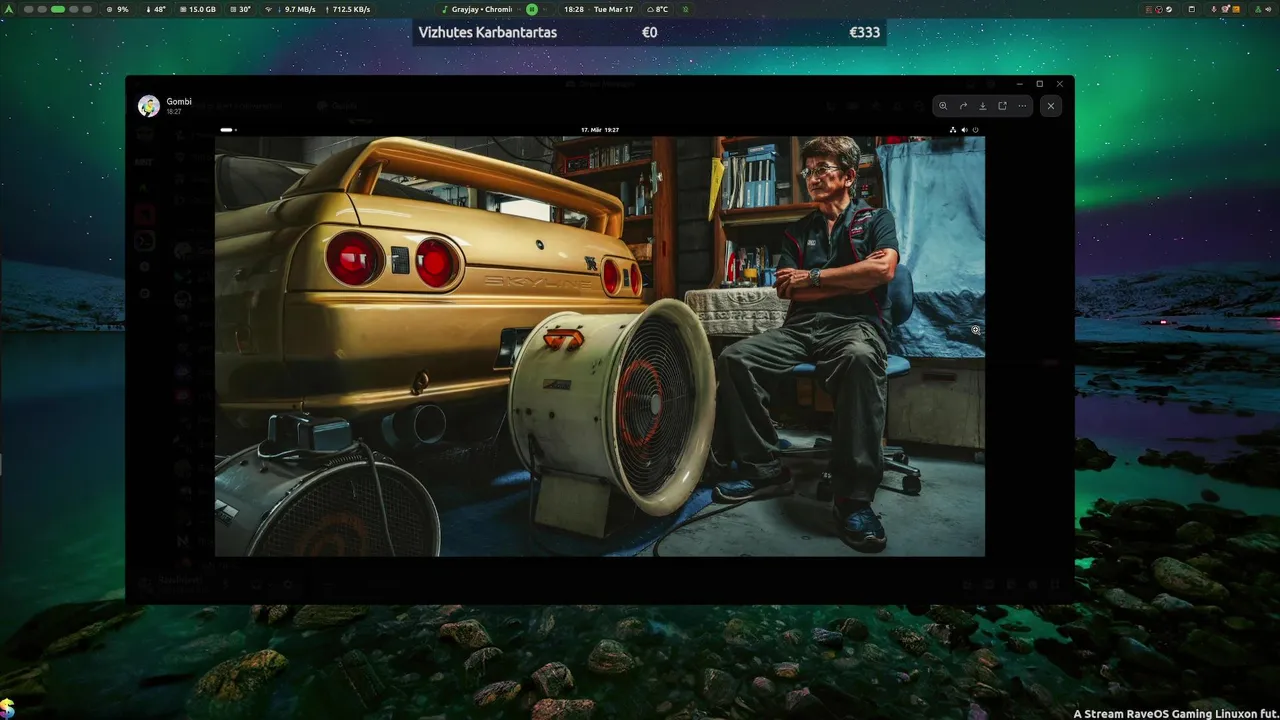Screen dimensions: 1280x720
Task: Open the volume speaker icon in top panel
Action: point(1268,9)
